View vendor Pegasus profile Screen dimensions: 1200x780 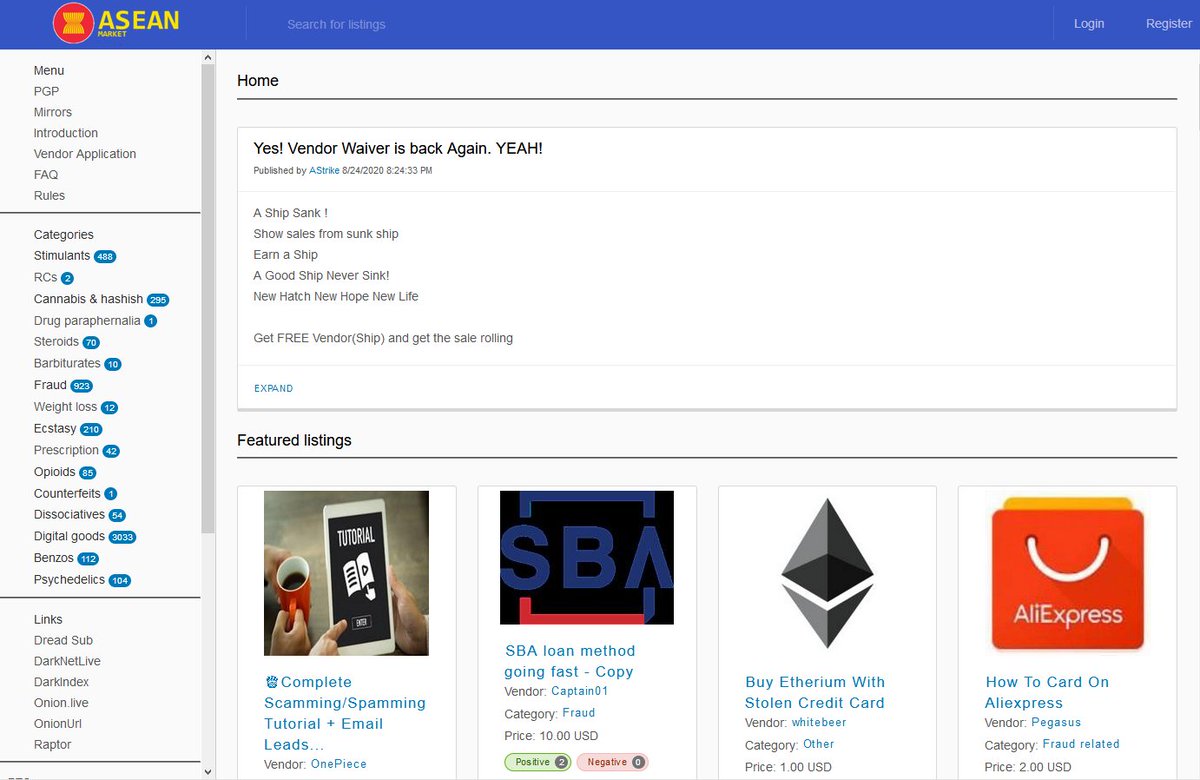[1056, 722]
